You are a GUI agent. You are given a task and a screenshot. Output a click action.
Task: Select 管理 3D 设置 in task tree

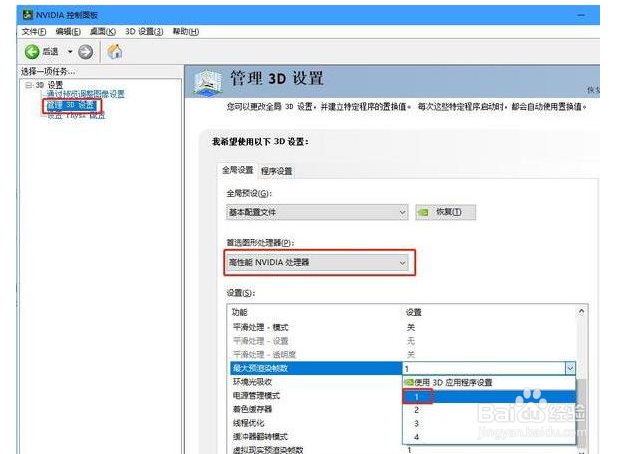point(72,106)
